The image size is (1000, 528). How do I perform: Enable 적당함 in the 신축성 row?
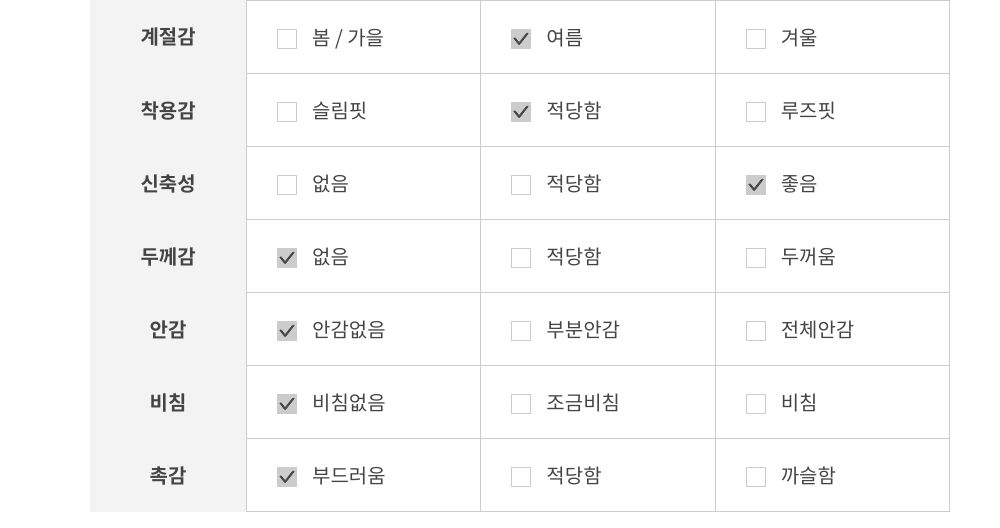coord(521,185)
